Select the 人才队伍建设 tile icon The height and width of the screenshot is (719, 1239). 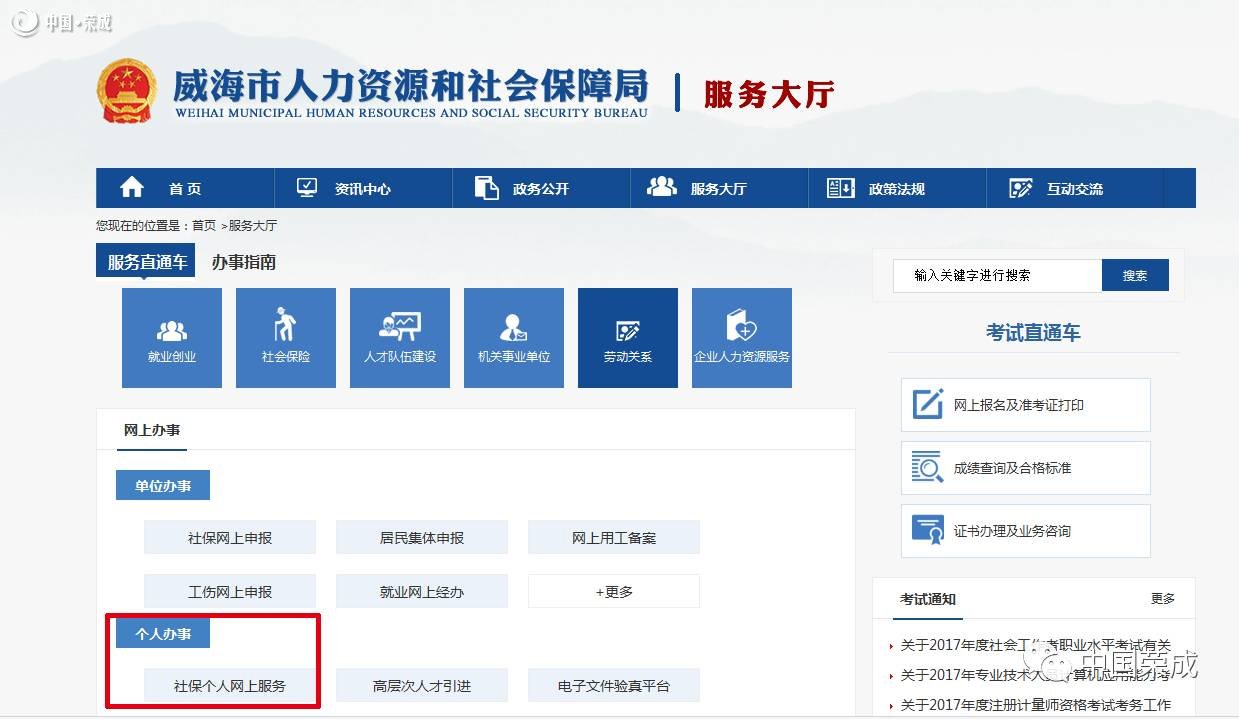(x=400, y=337)
